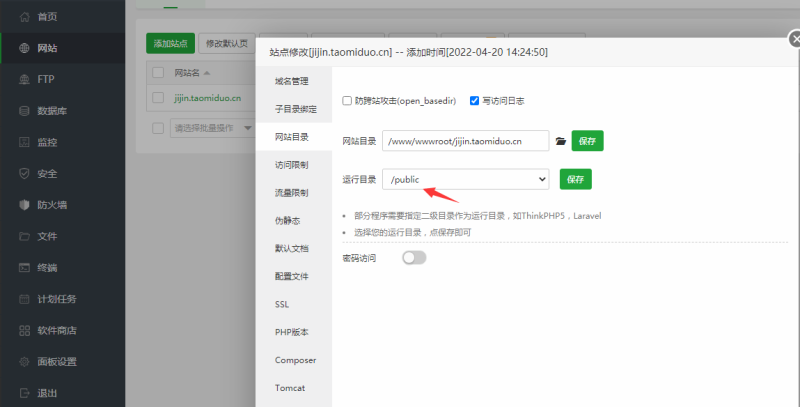This screenshot has height=407, width=800.
Task: Switch to 配置文件 tab
Action: point(293,276)
